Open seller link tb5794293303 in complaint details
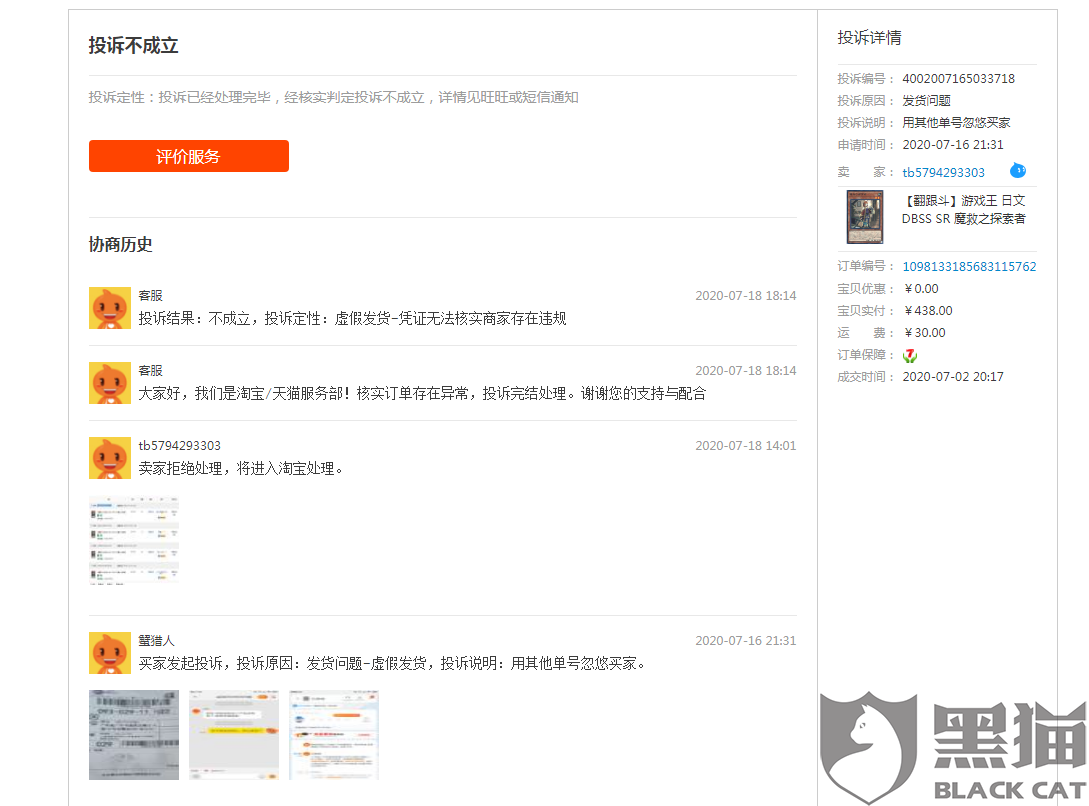The width and height of the screenshot is (1089, 806). point(943,172)
